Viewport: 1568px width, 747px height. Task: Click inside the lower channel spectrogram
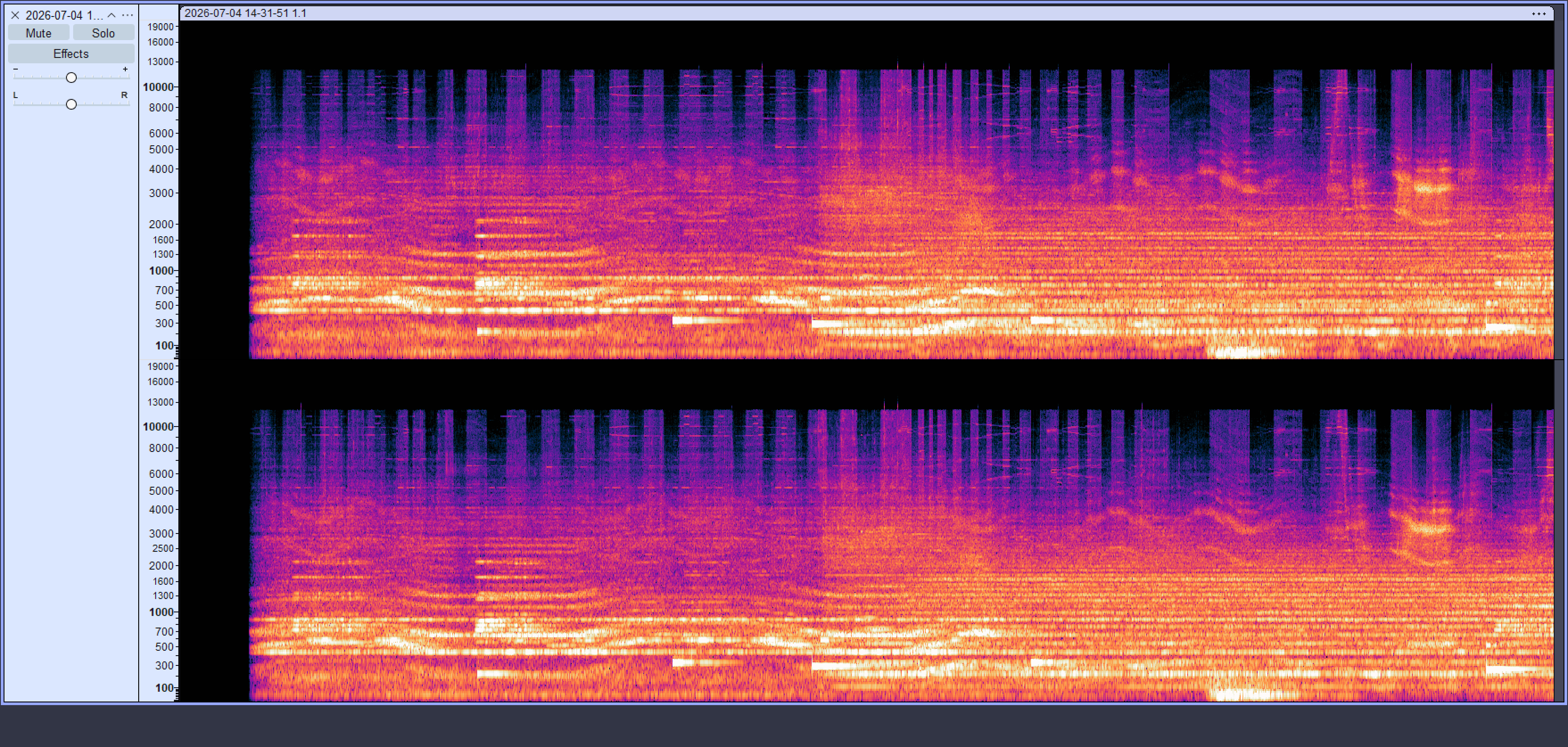tap(867, 531)
